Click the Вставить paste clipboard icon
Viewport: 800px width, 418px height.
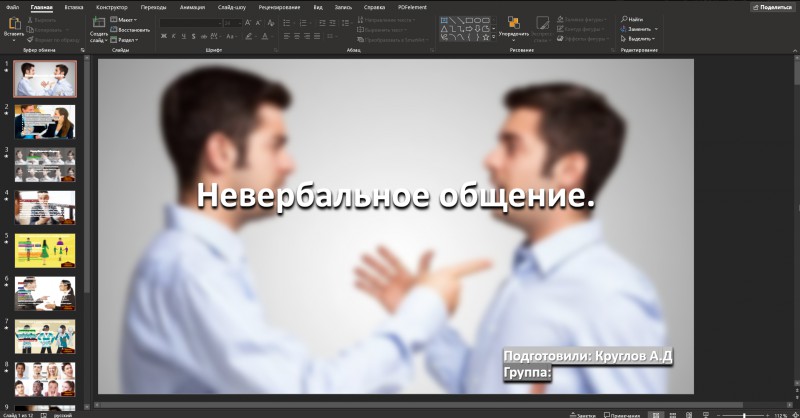[x=14, y=23]
